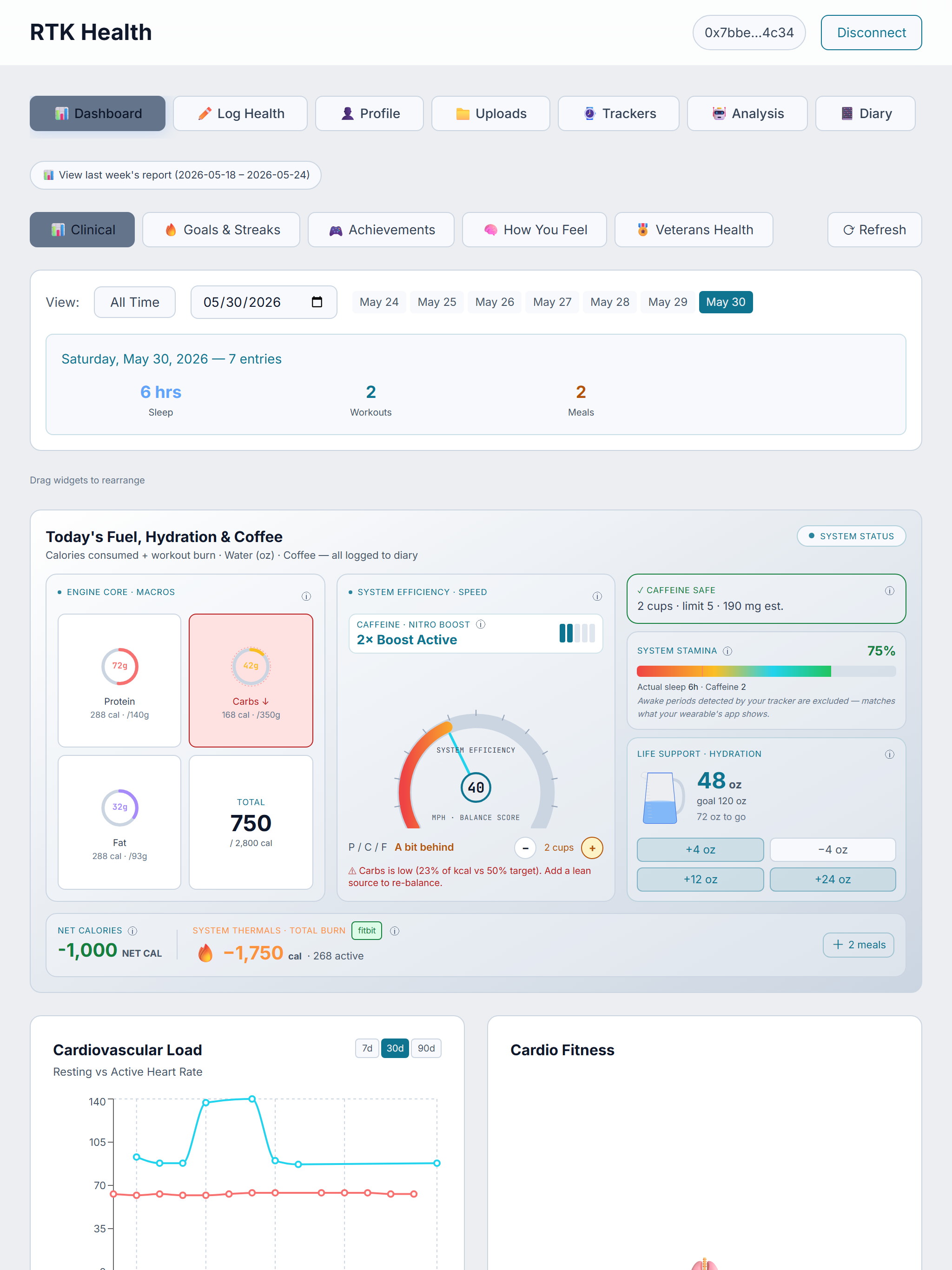
Task: Click the Total 750 calories card
Action: point(251,821)
